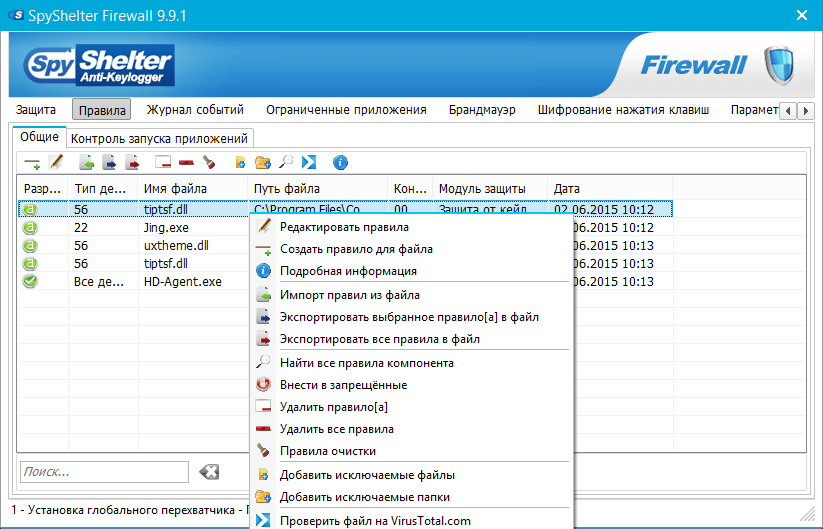Open the 'Контроль запуска приложений' sub-tab
The image size is (823, 529).
(x=159, y=139)
